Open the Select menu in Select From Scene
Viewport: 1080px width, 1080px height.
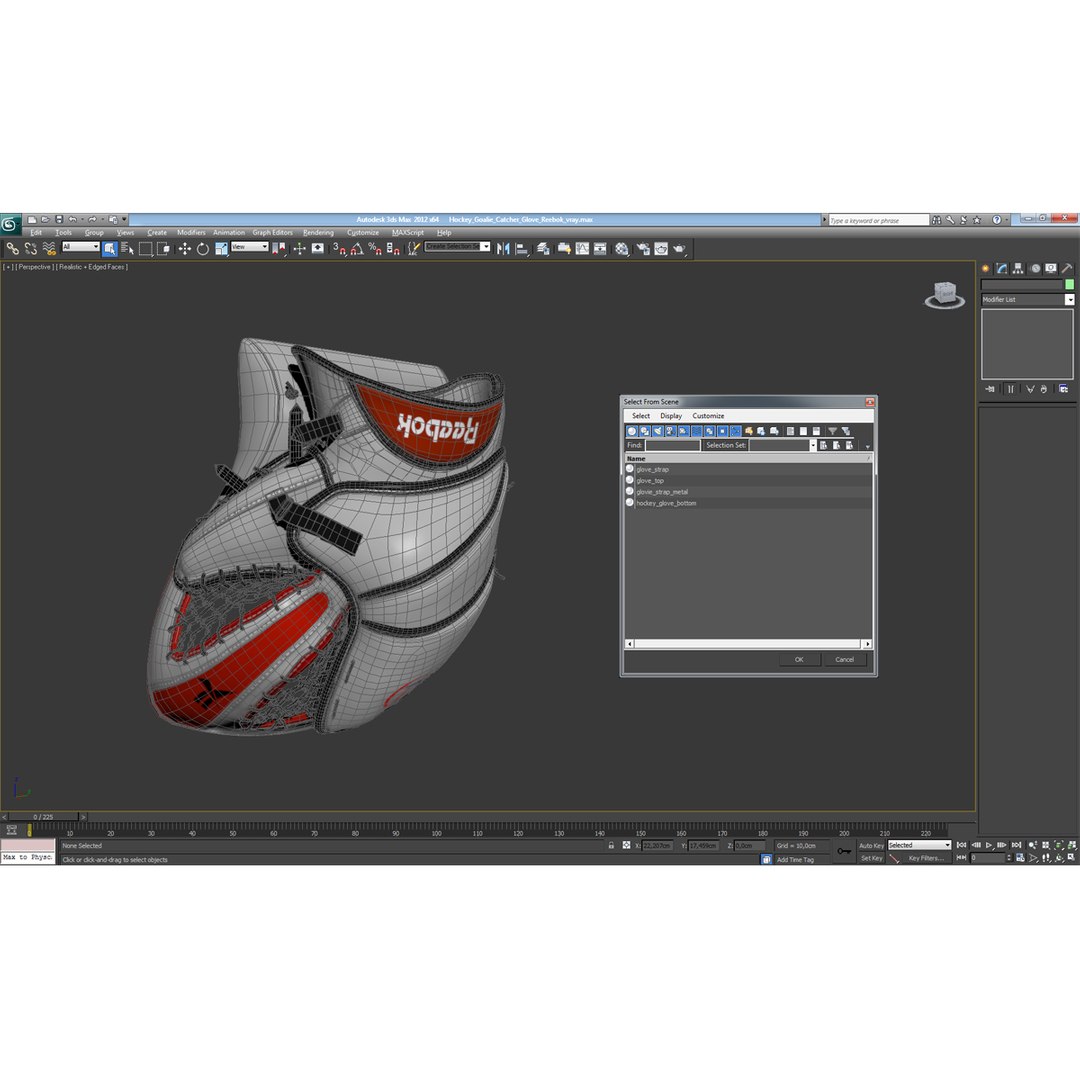[641, 416]
